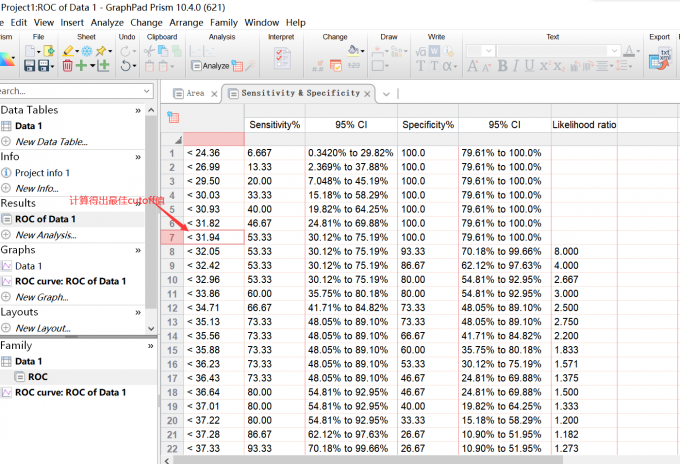This screenshot has height=464, width=680.
Task: Click the Save As icon in File group
Action: [43, 66]
